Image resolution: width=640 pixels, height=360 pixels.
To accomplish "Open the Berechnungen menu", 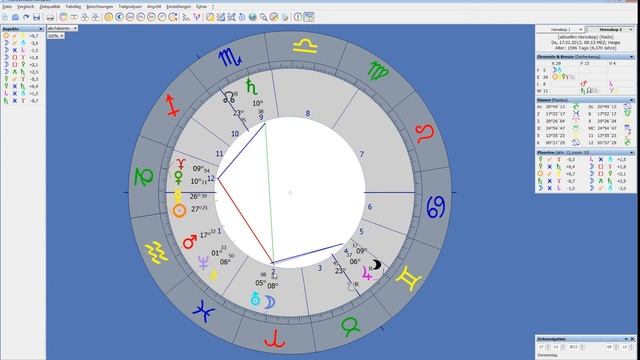I will coord(100,7).
